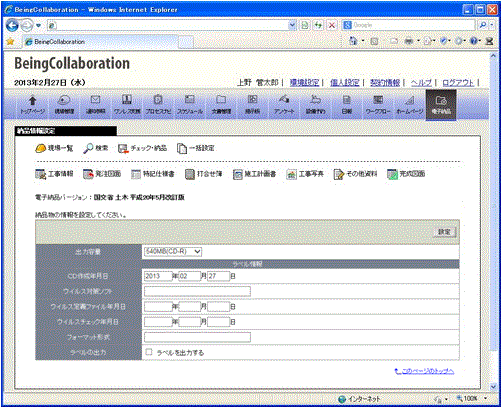Open 現場一覧 with helmet icon

[54, 148]
